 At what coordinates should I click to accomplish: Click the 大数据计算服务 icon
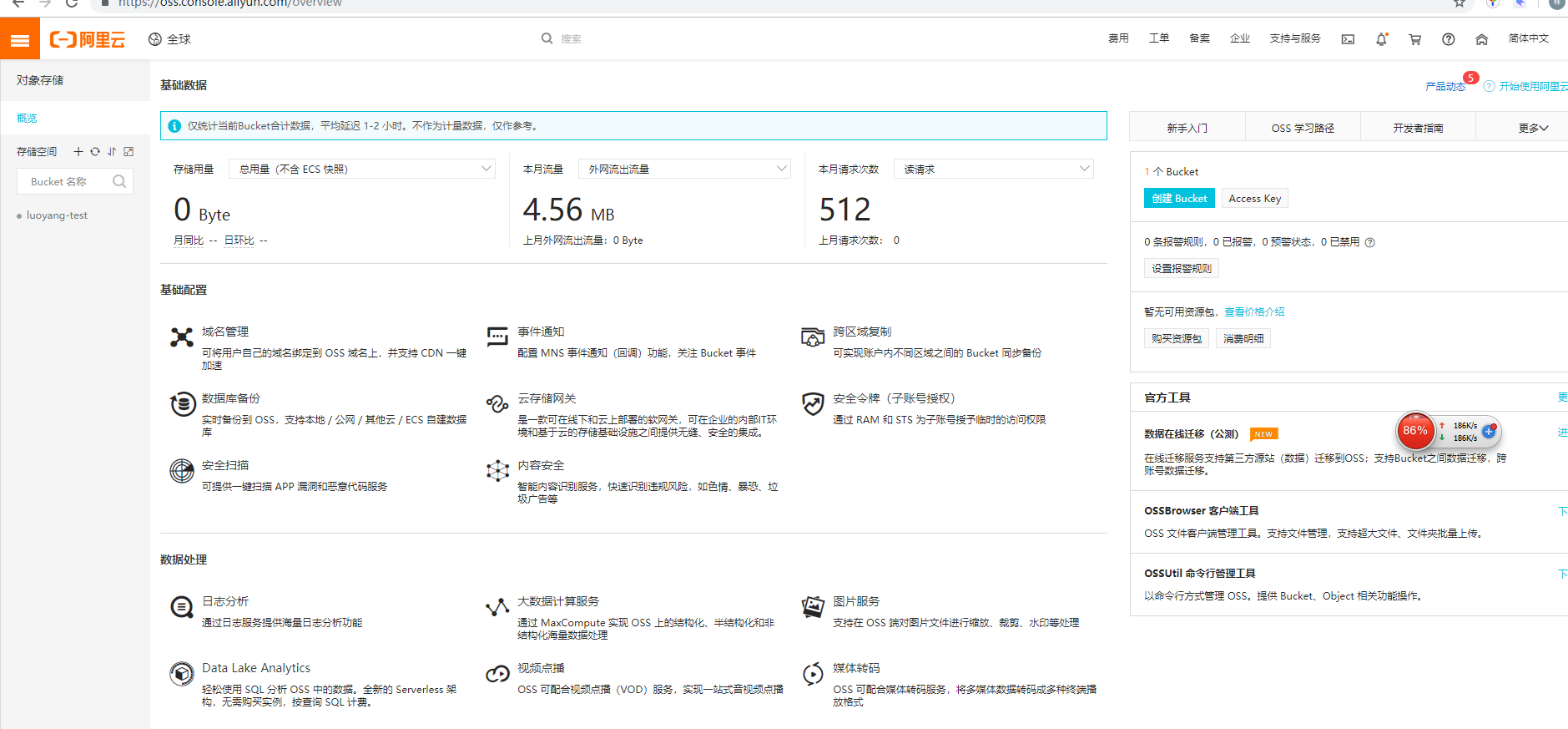(x=497, y=607)
